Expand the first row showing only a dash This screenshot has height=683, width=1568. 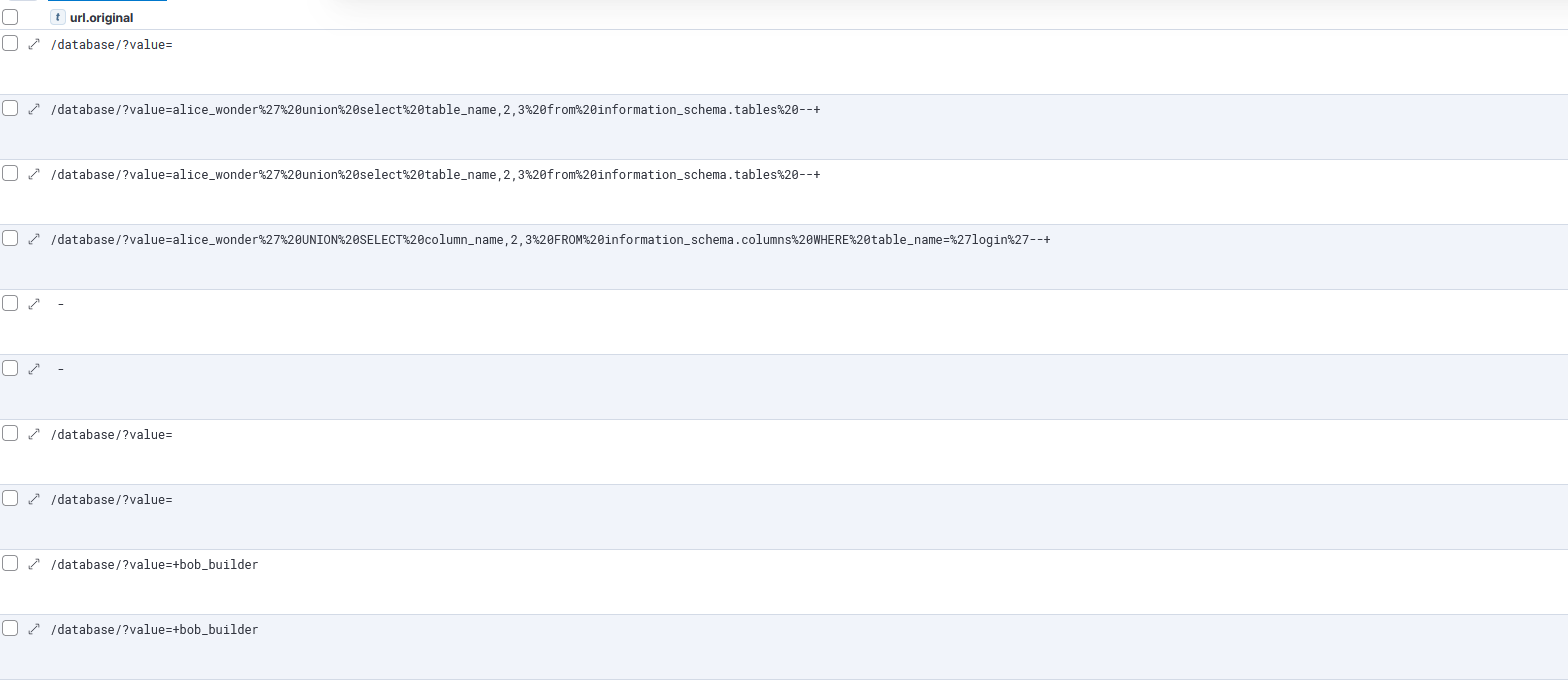coord(34,304)
